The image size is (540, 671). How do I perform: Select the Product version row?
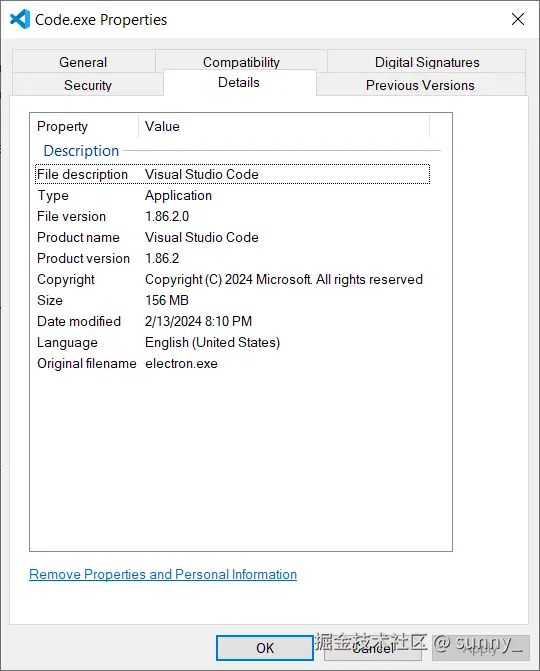[232, 258]
